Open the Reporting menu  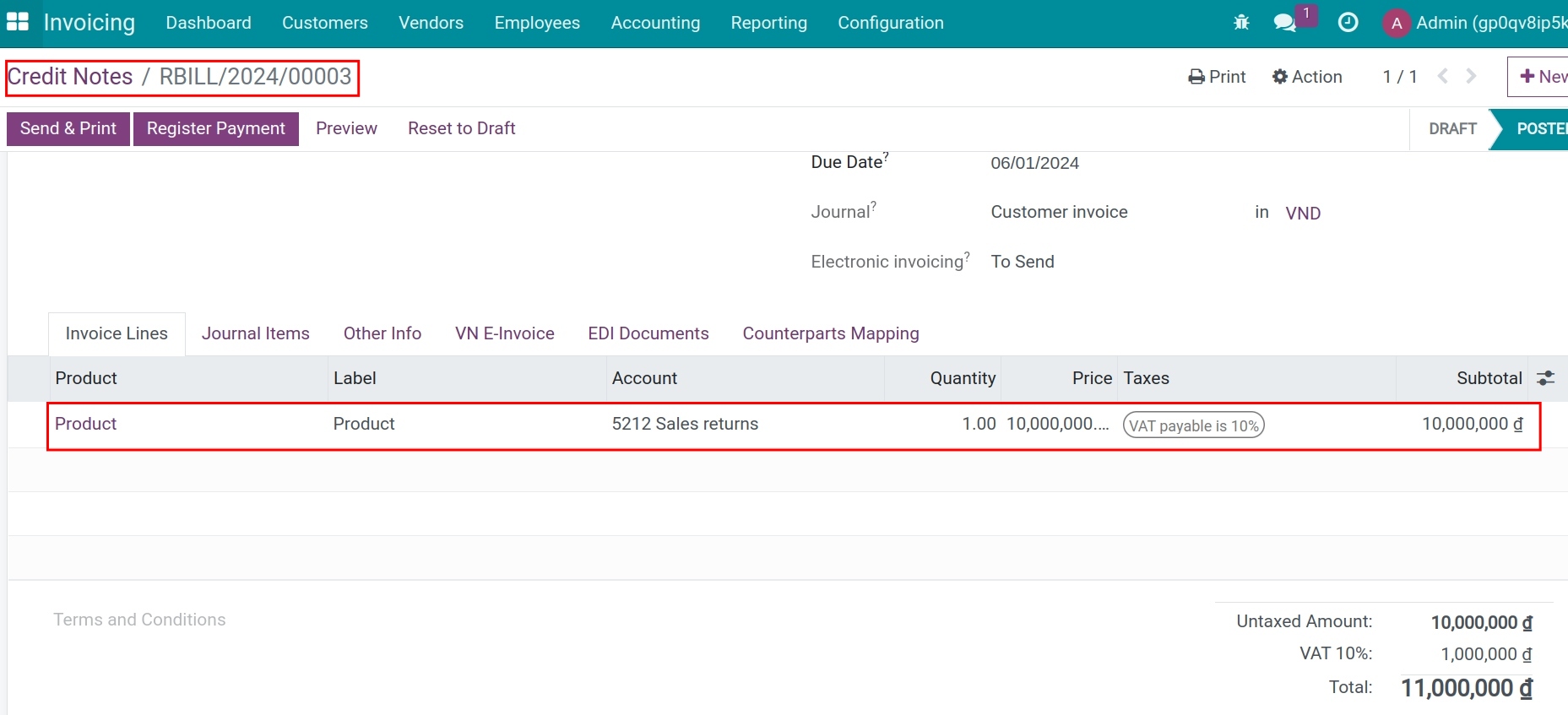click(769, 23)
